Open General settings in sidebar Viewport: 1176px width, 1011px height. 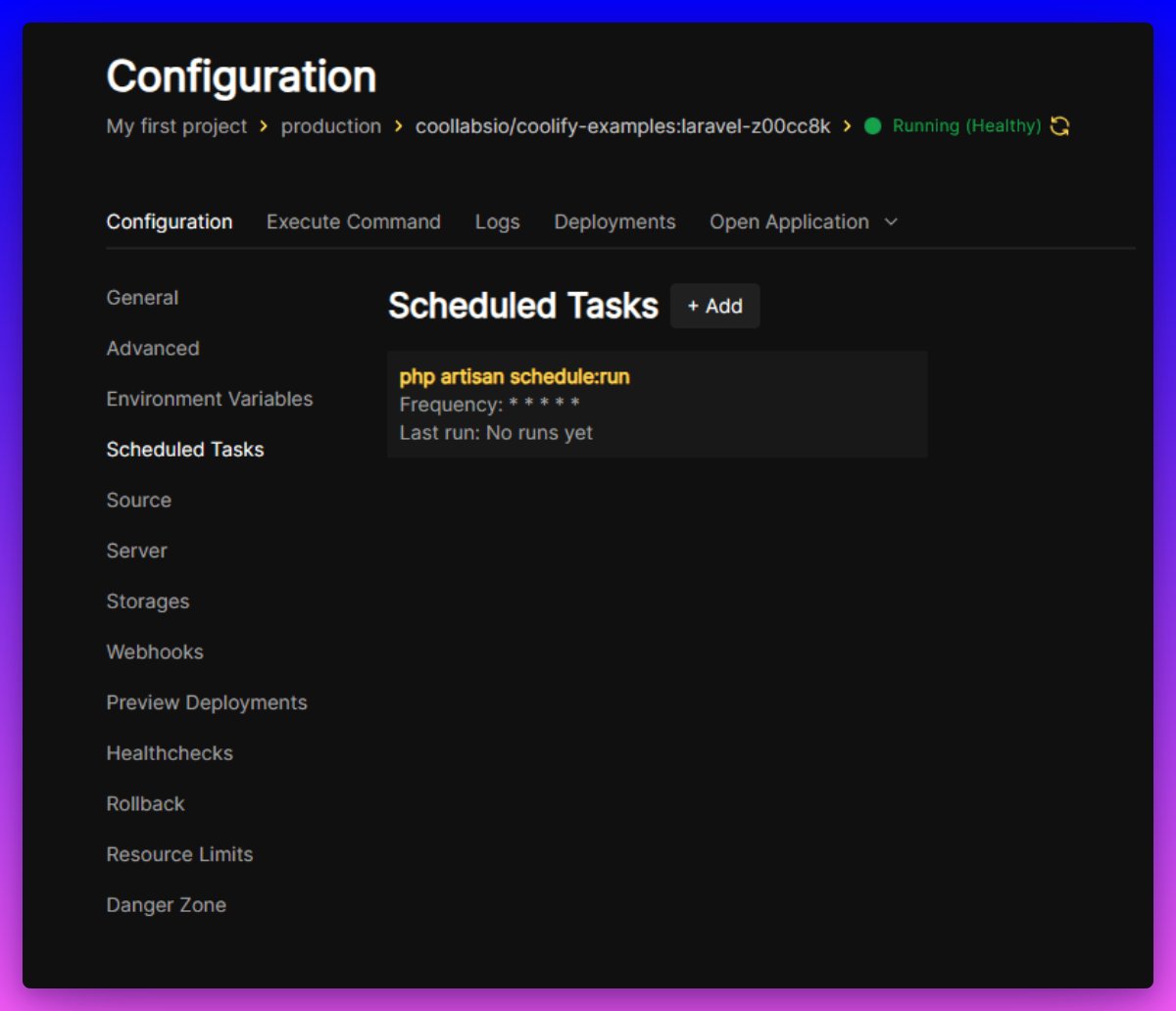click(142, 298)
